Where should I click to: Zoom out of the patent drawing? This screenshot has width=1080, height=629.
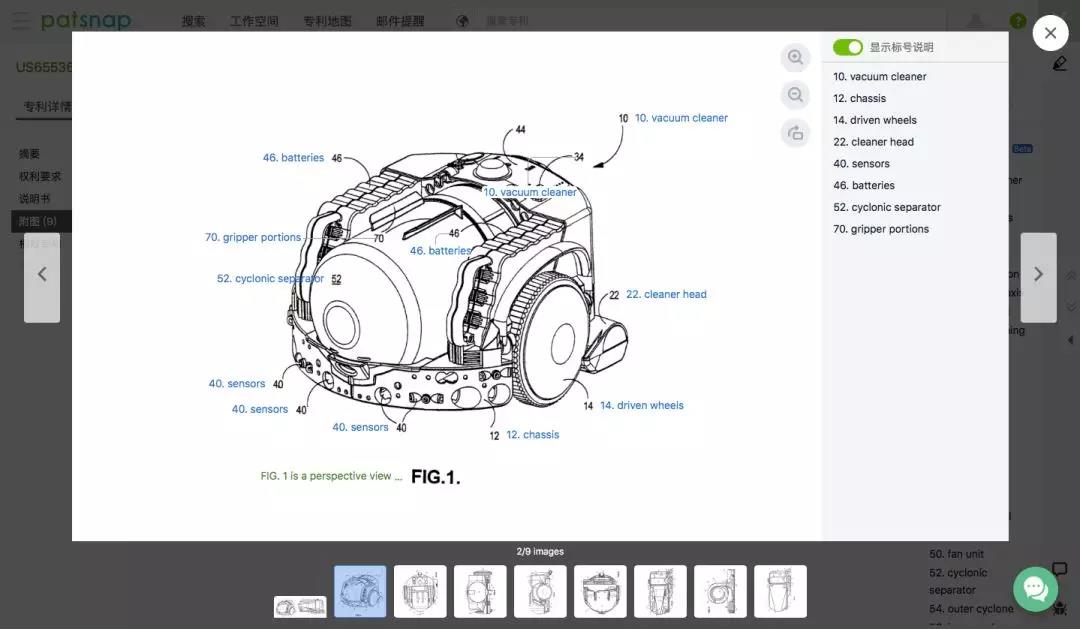(795, 95)
